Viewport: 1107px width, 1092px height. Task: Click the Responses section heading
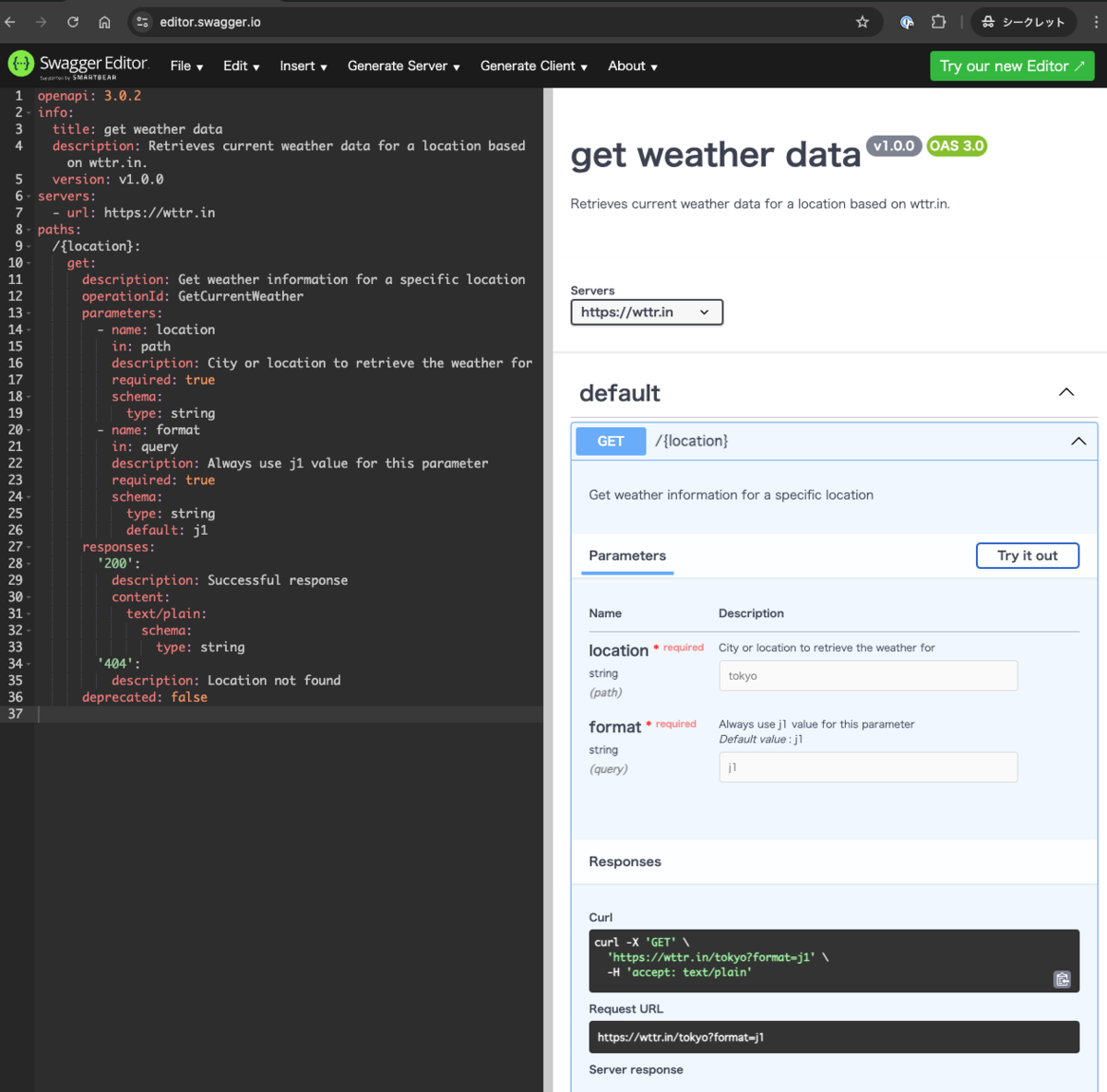tap(625, 861)
